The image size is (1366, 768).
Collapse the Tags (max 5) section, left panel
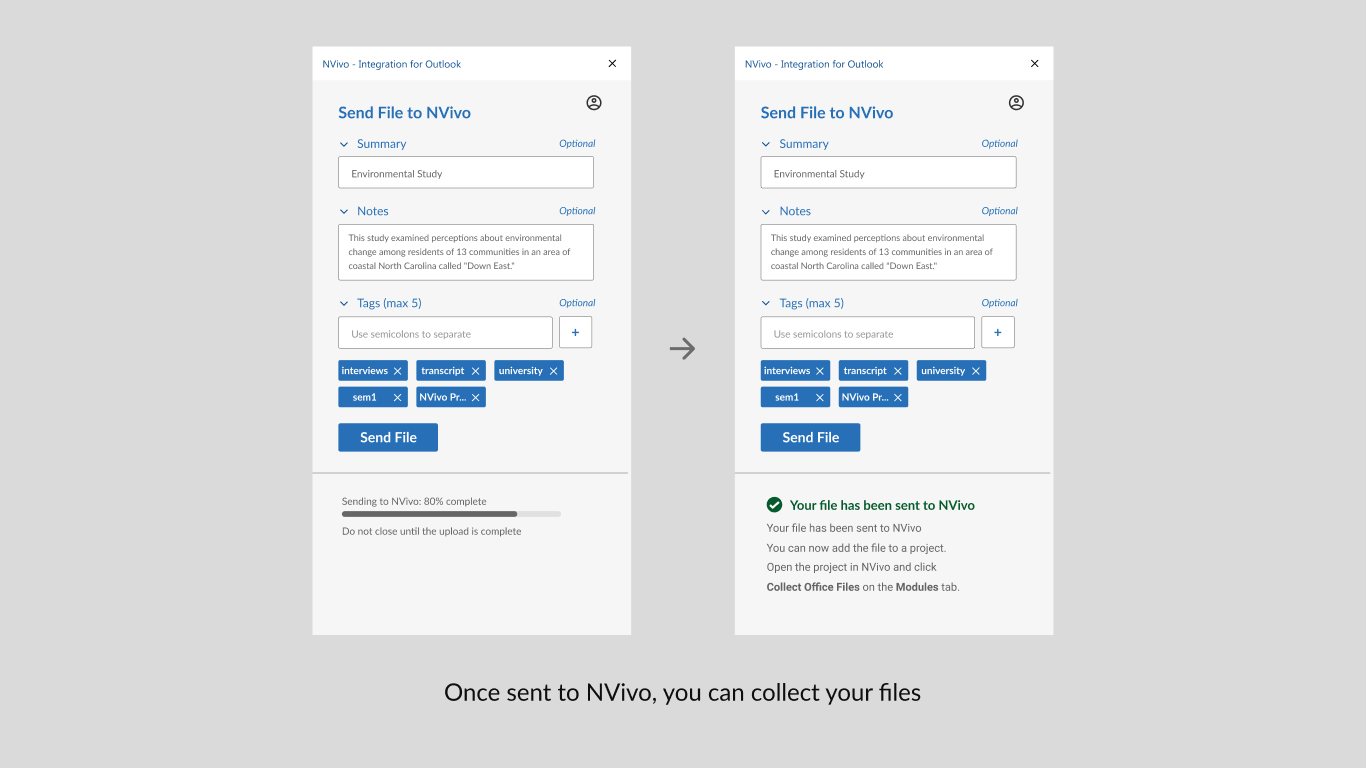(344, 303)
